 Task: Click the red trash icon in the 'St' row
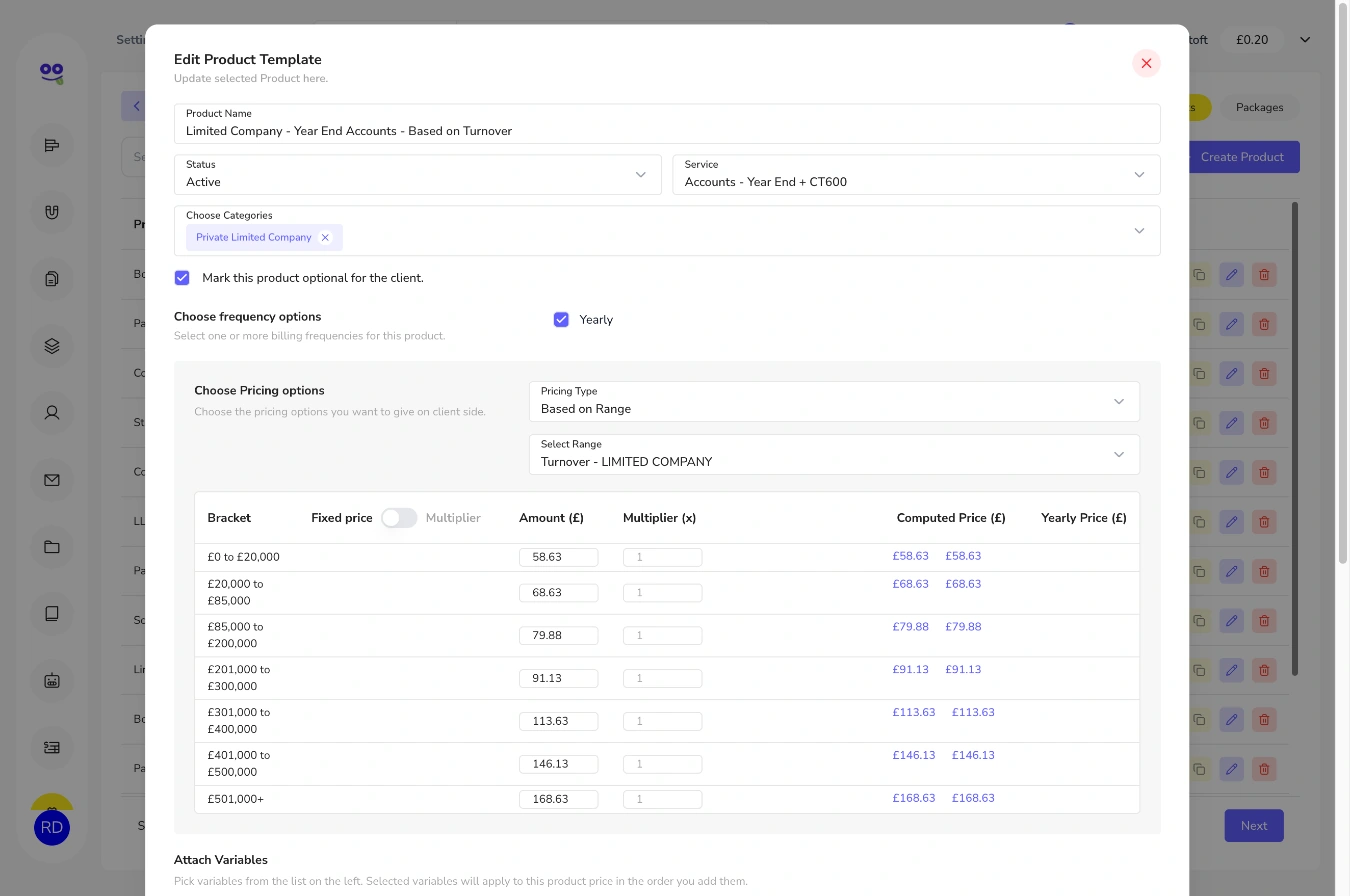[x=1264, y=423]
